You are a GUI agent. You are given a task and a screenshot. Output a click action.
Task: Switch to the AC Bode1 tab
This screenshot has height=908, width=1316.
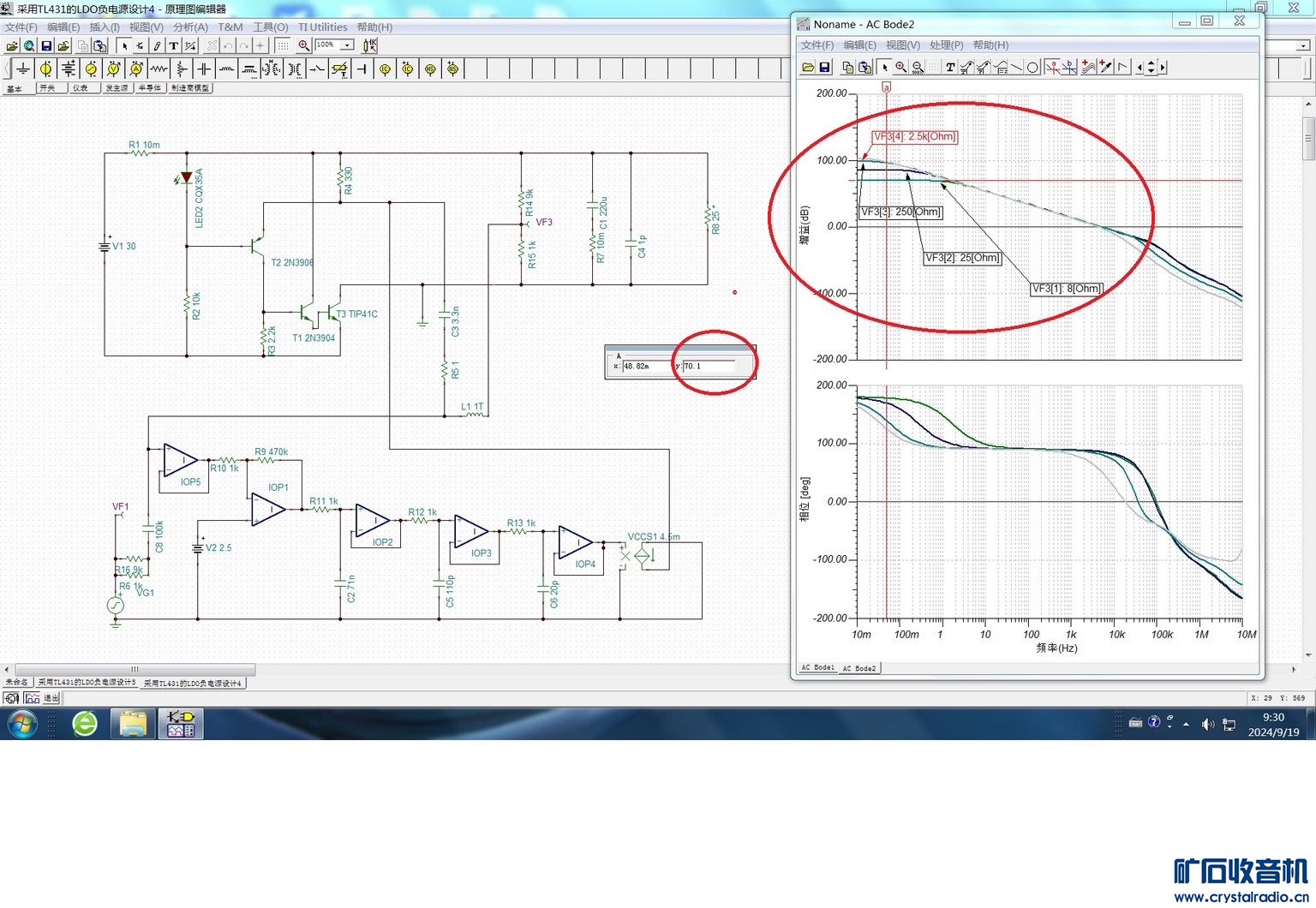tap(817, 667)
